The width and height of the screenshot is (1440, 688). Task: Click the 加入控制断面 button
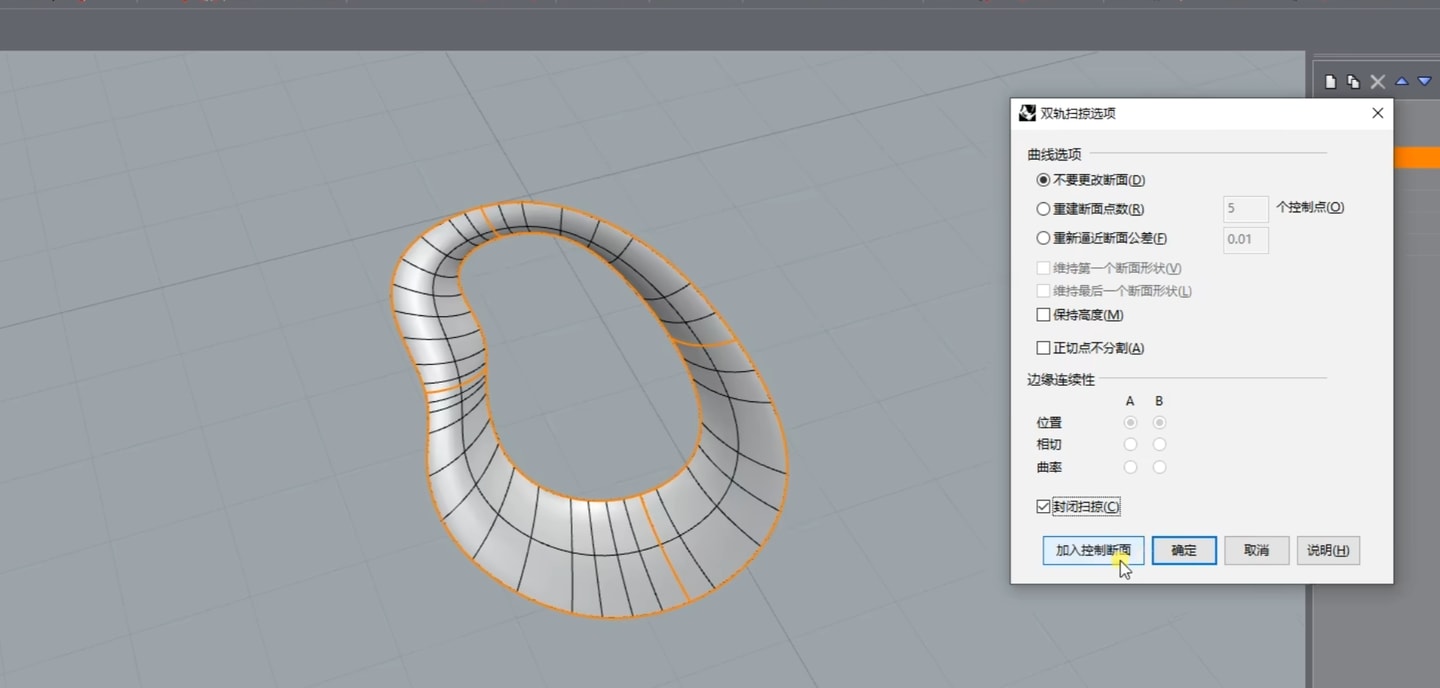(1093, 550)
